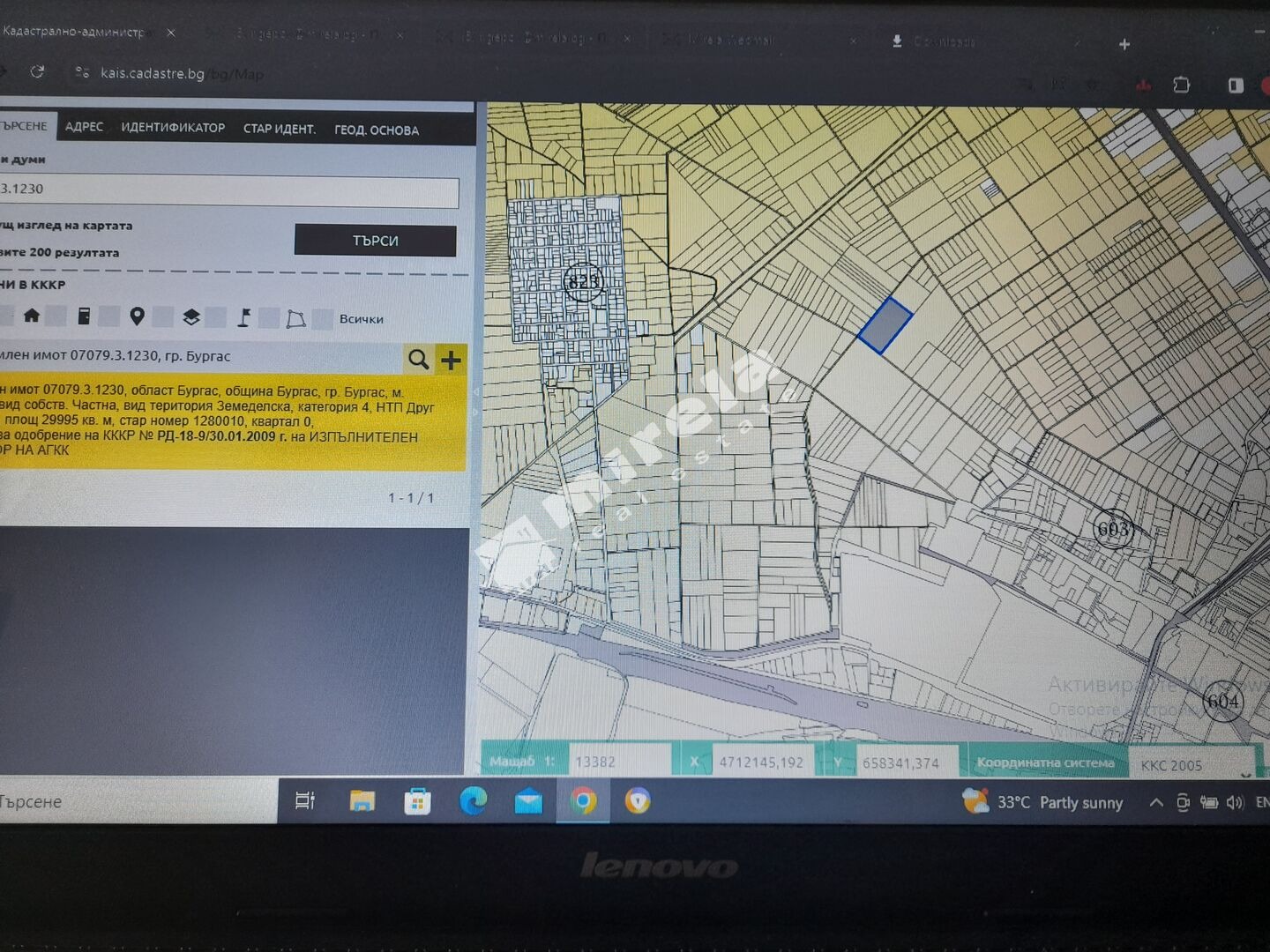1270x952 pixels.
Task: Click the yellow plus icon on the result
Action: [x=451, y=360]
